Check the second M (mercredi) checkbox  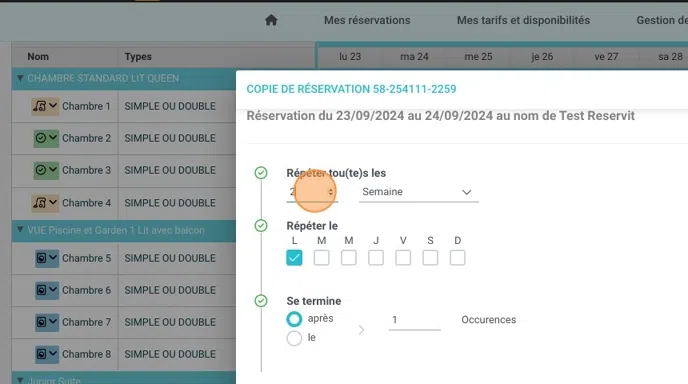tap(349, 258)
